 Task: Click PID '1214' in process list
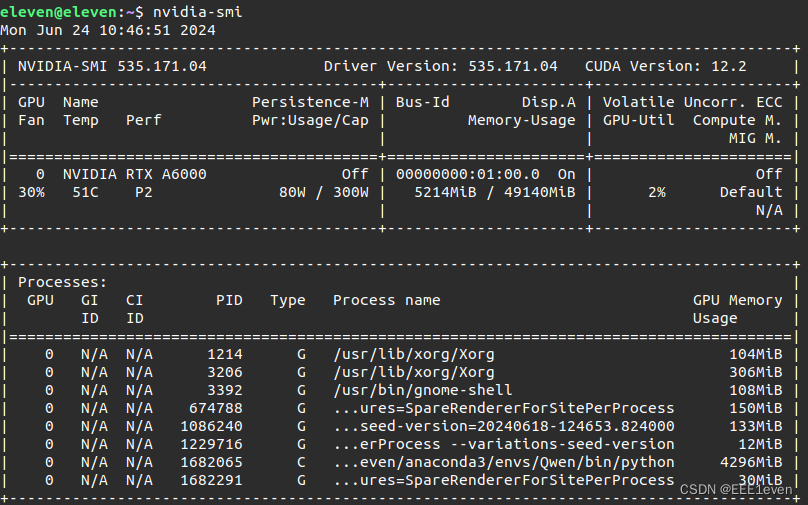coord(225,355)
